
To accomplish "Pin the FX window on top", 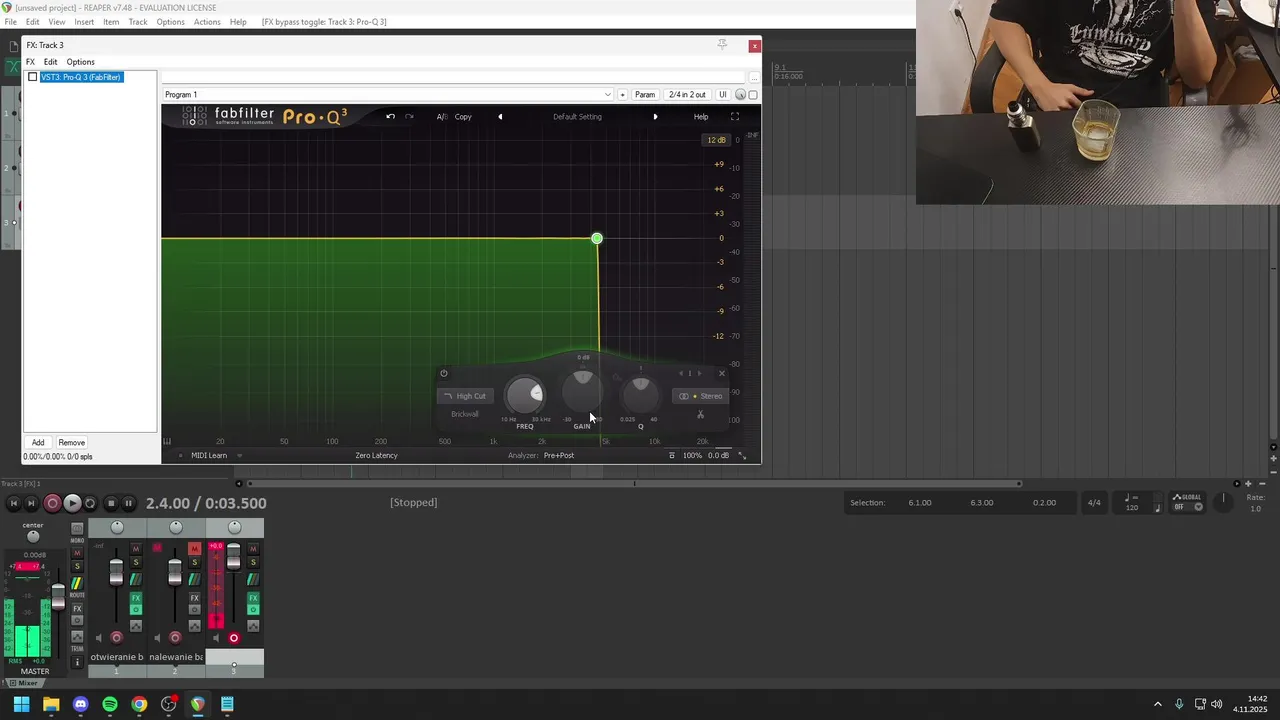I will [721, 45].
